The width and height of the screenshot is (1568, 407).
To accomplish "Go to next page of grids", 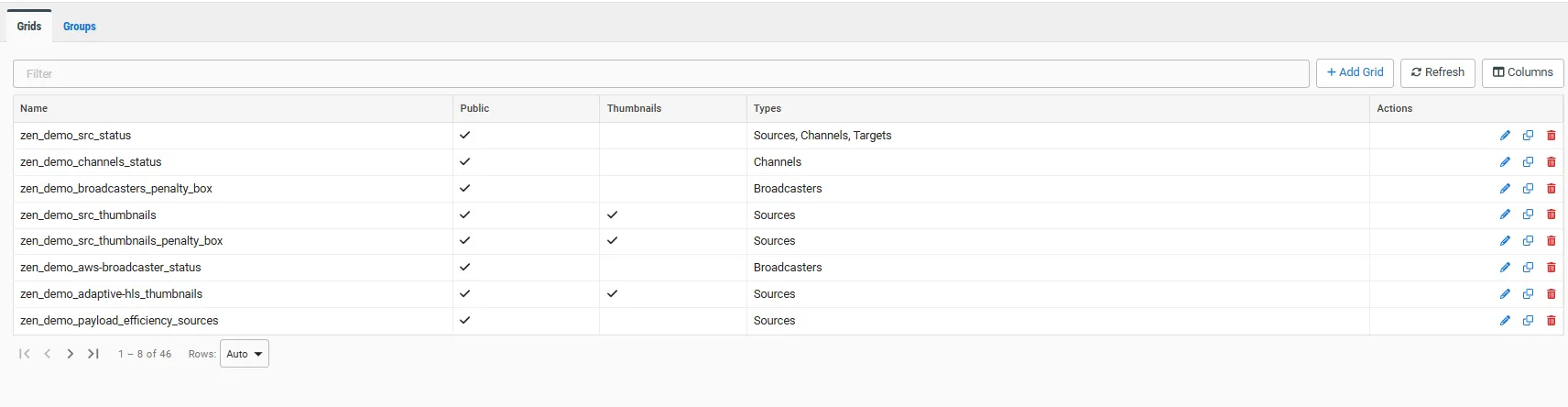I will pos(71,354).
